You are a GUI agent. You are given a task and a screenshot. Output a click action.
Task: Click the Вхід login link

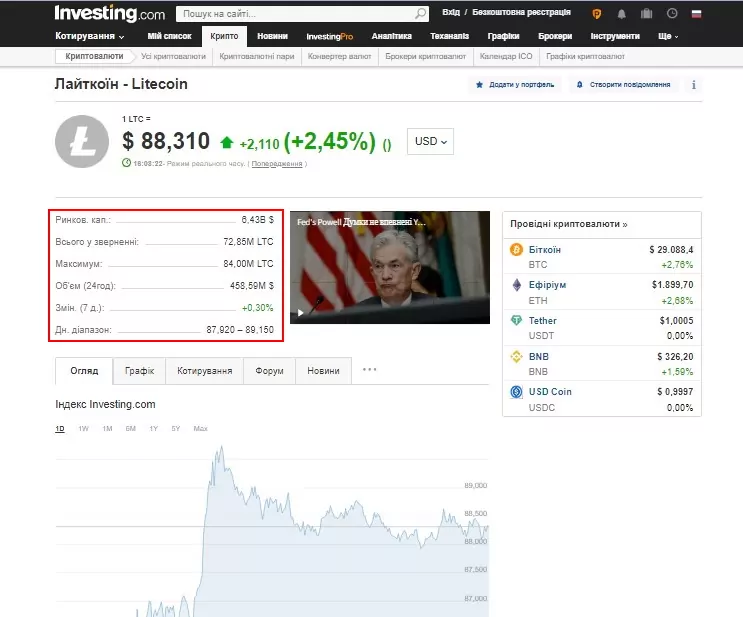[451, 12]
